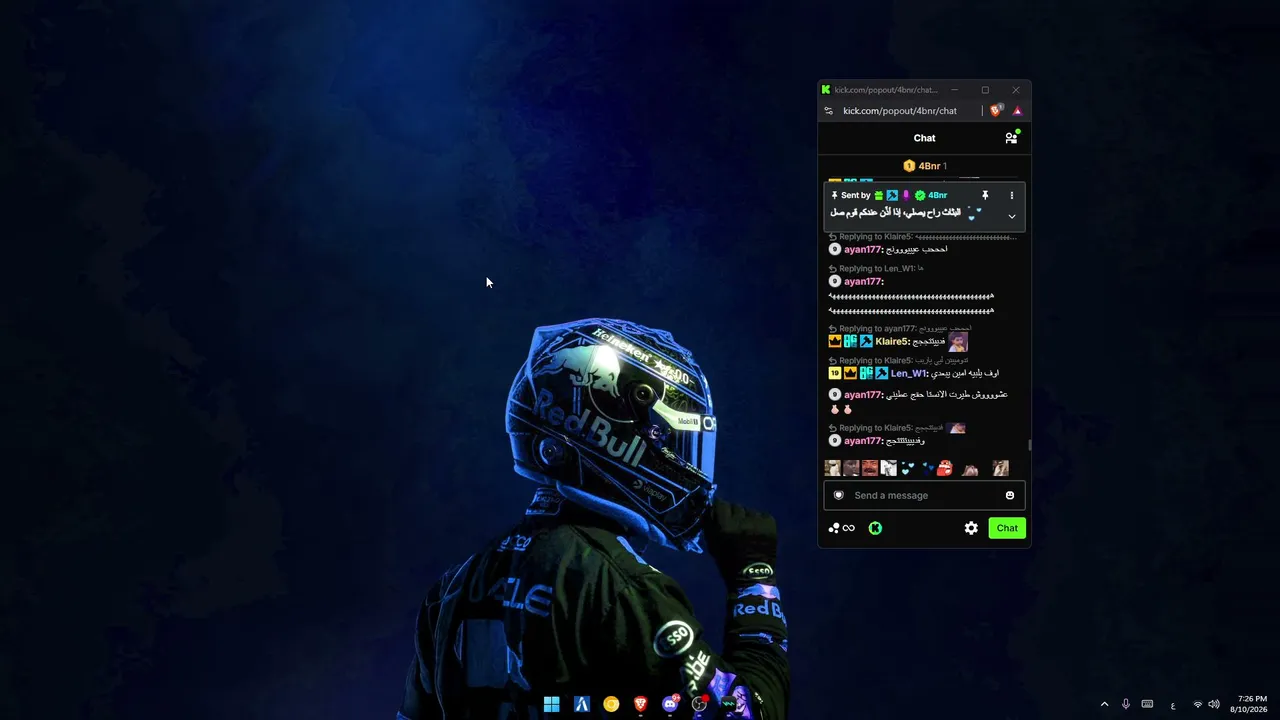The image size is (1280, 720).
Task: Click the 4Bnr leaderboard badge entry
Action: click(924, 166)
